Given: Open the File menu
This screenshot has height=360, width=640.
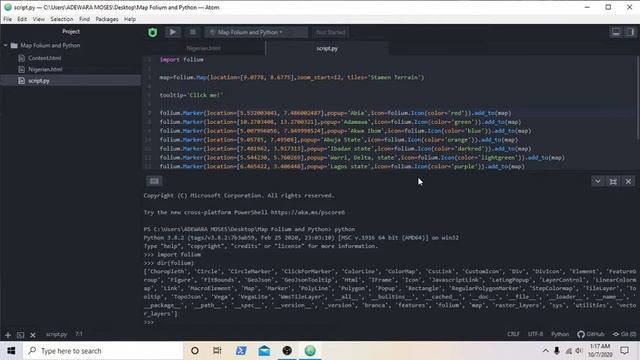Looking at the screenshot, I should (7, 19).
